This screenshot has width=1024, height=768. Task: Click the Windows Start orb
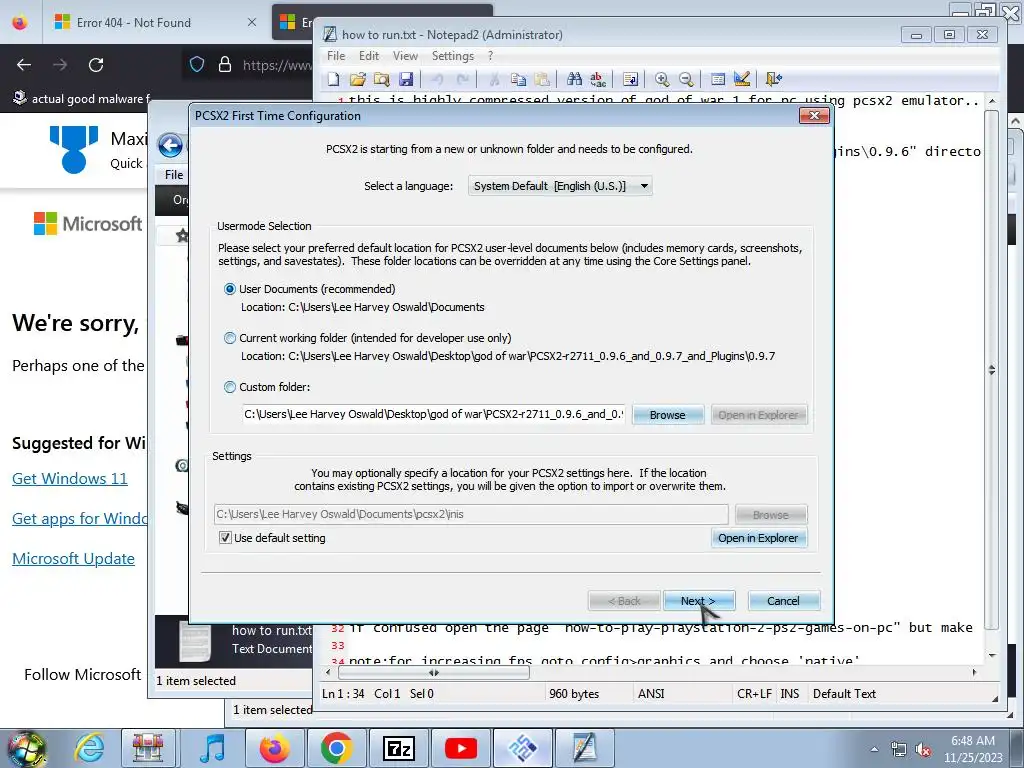point(26,749)
